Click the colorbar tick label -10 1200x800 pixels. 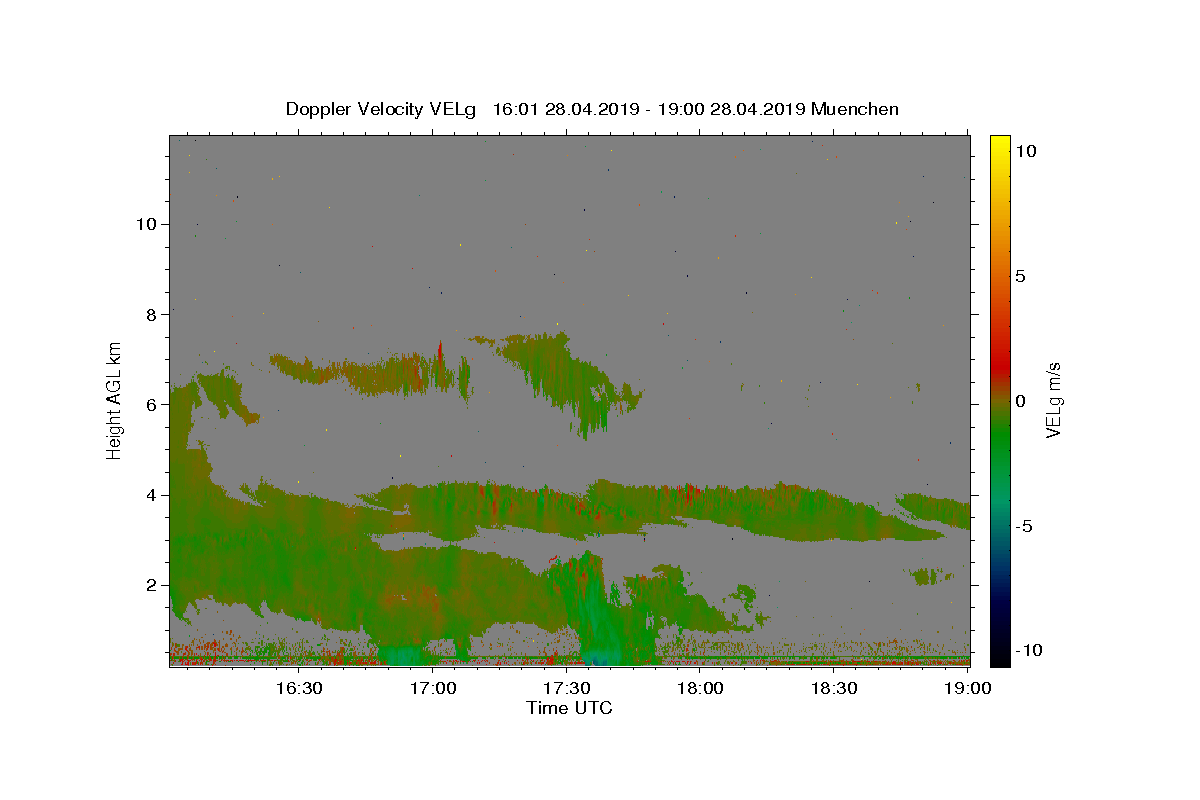click(x=1028, y=651)
